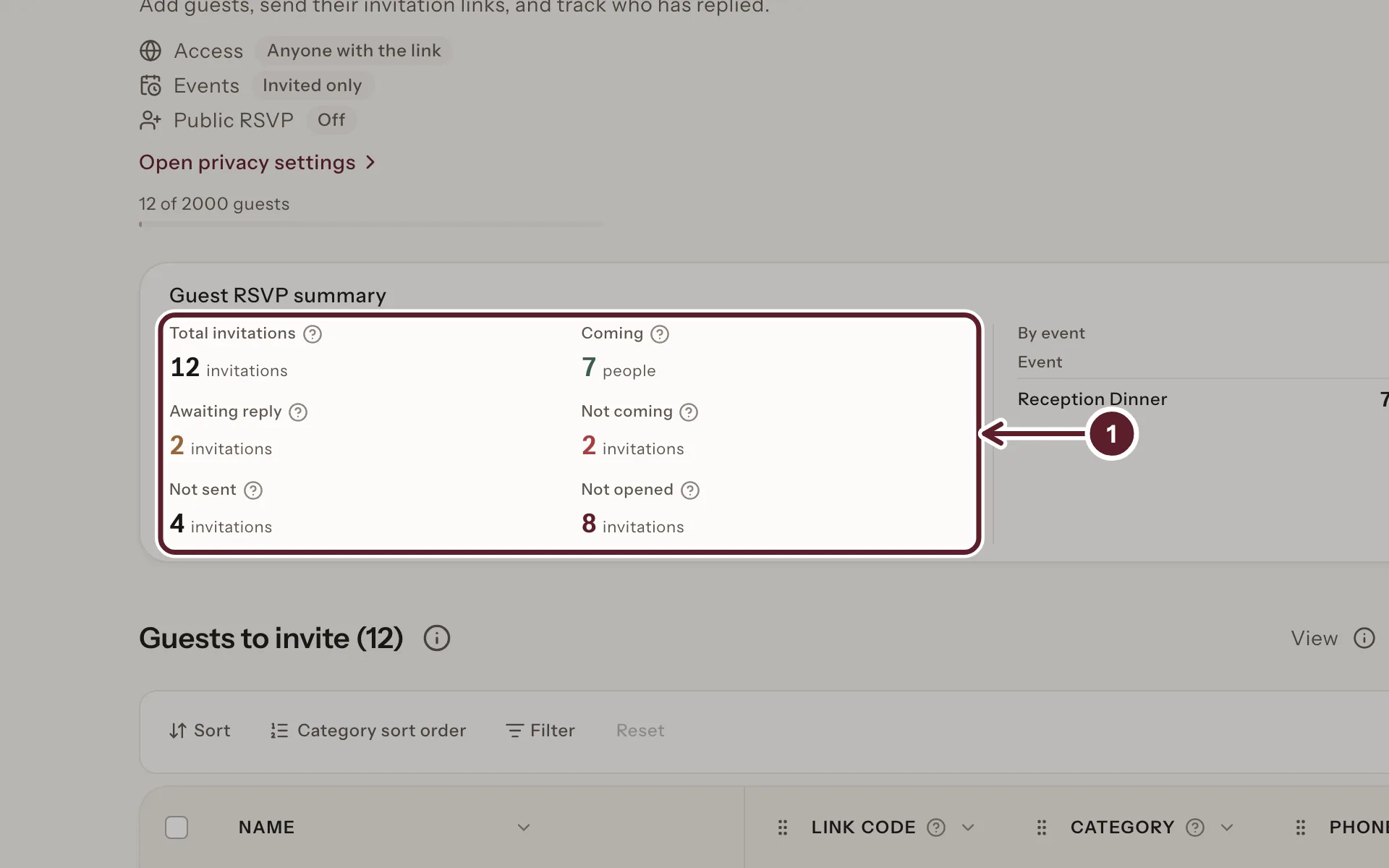Image resolution: width=1389 pixels, height=868 pixels.
Task: Click the person-plus icon beside Public RSVP
Action: (x=150, y=120)
